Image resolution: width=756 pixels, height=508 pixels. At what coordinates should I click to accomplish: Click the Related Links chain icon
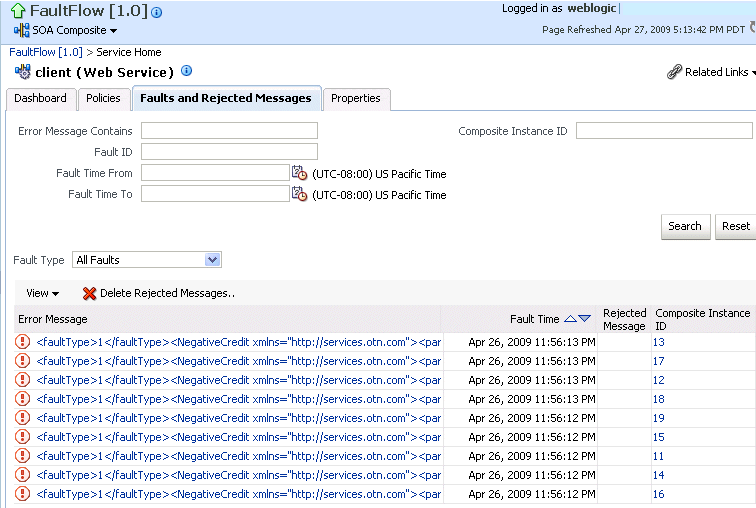[674, 72]
